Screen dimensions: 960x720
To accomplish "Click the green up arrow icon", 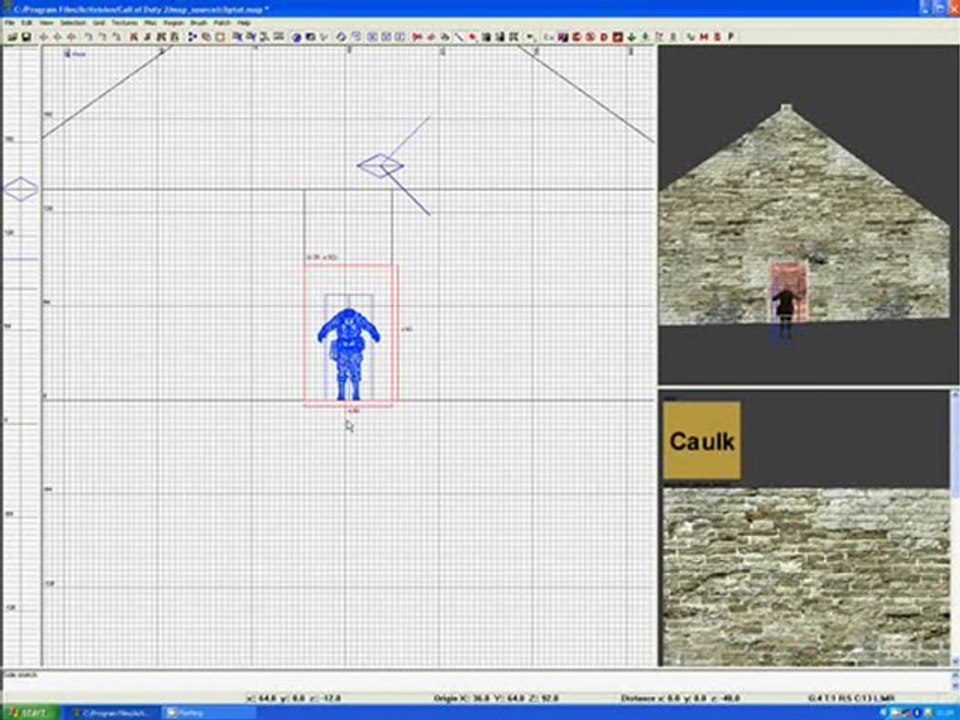I will tap(645, 37).
